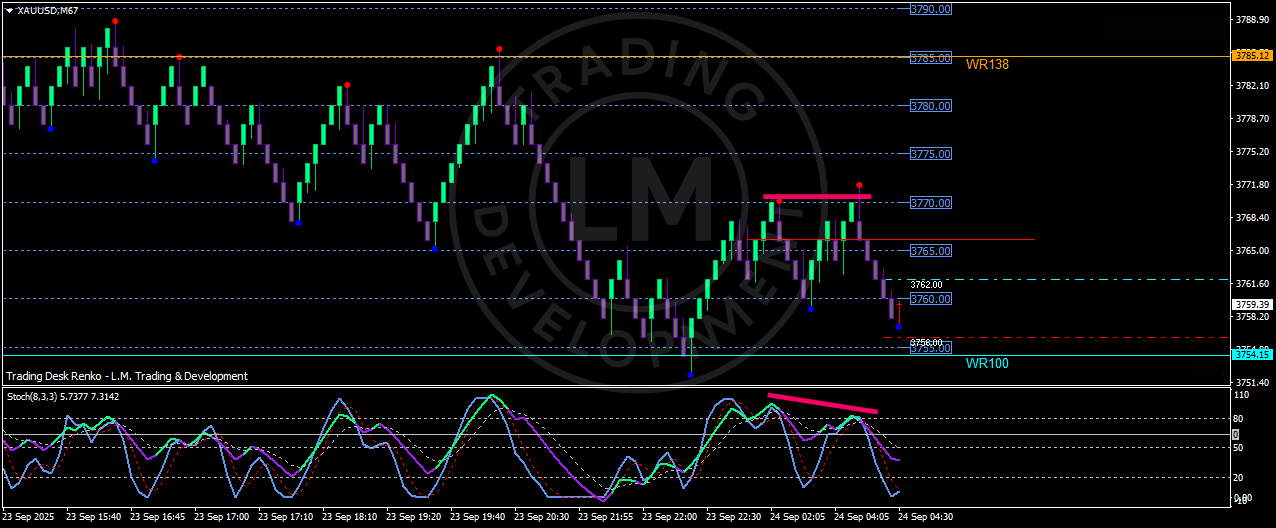Select the 3760.00 price level label
The image size is (1276, 528).
click(930, 299)
